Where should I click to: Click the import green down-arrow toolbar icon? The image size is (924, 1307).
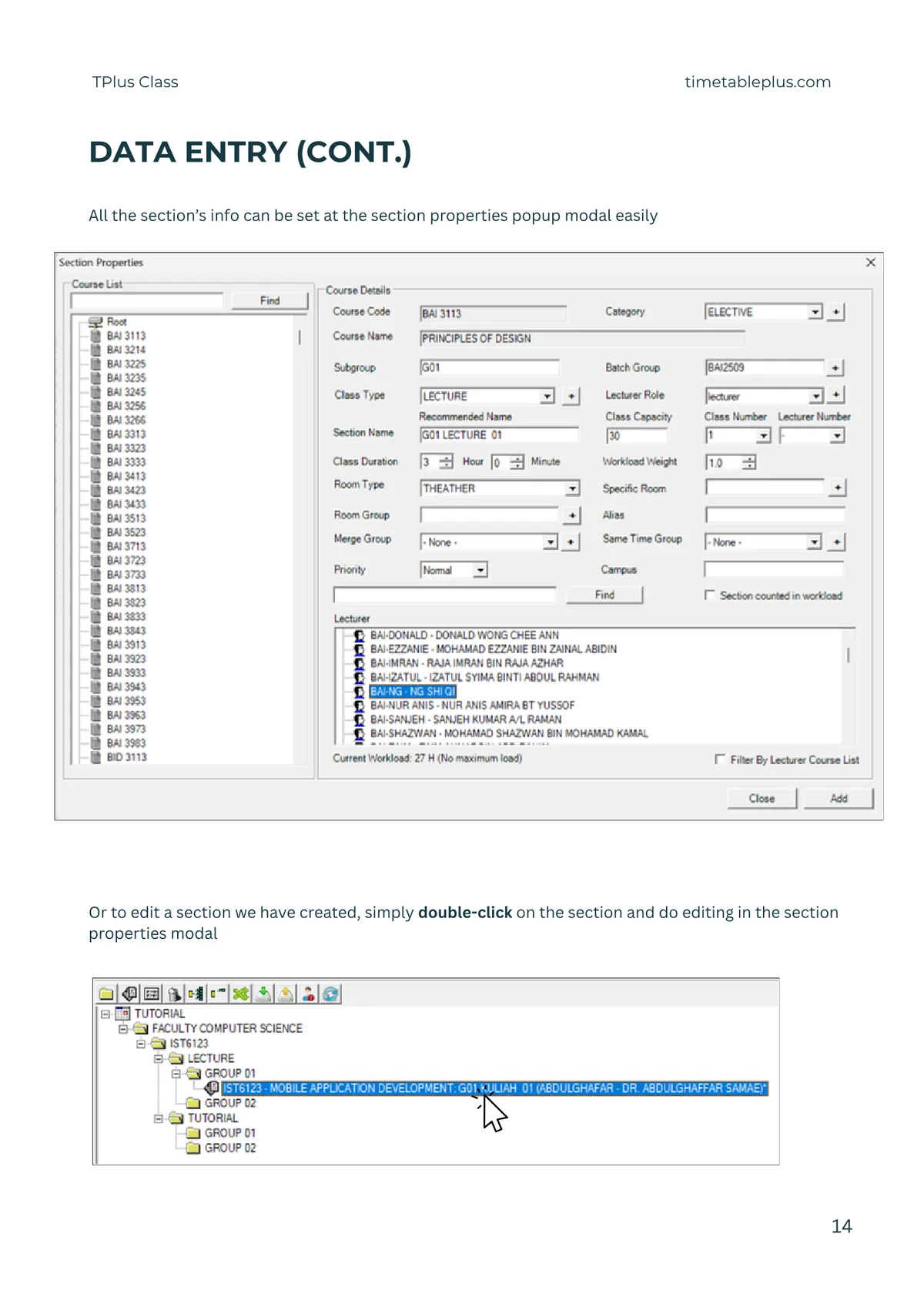[263, 994]
